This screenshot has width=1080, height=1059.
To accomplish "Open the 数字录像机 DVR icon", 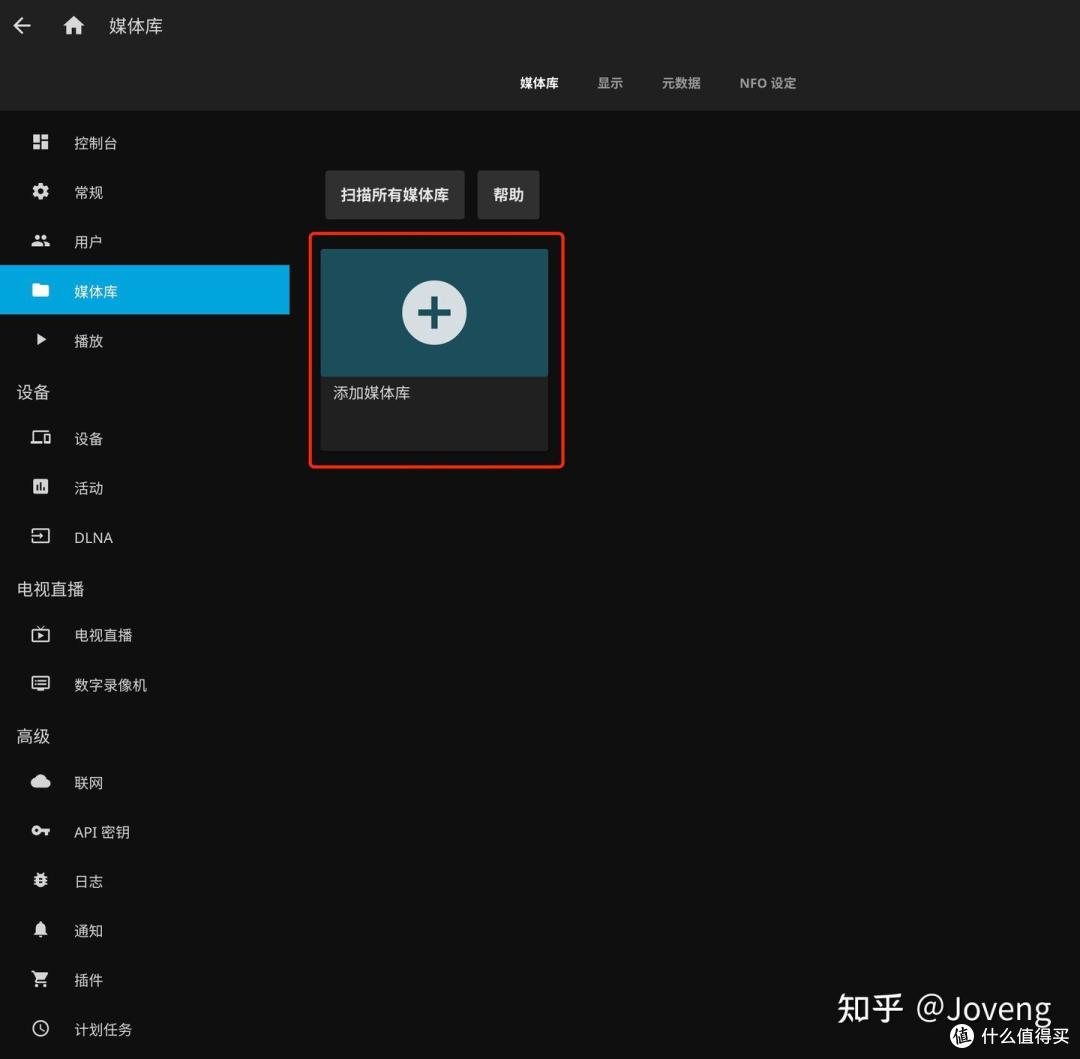I will [40, 683].
